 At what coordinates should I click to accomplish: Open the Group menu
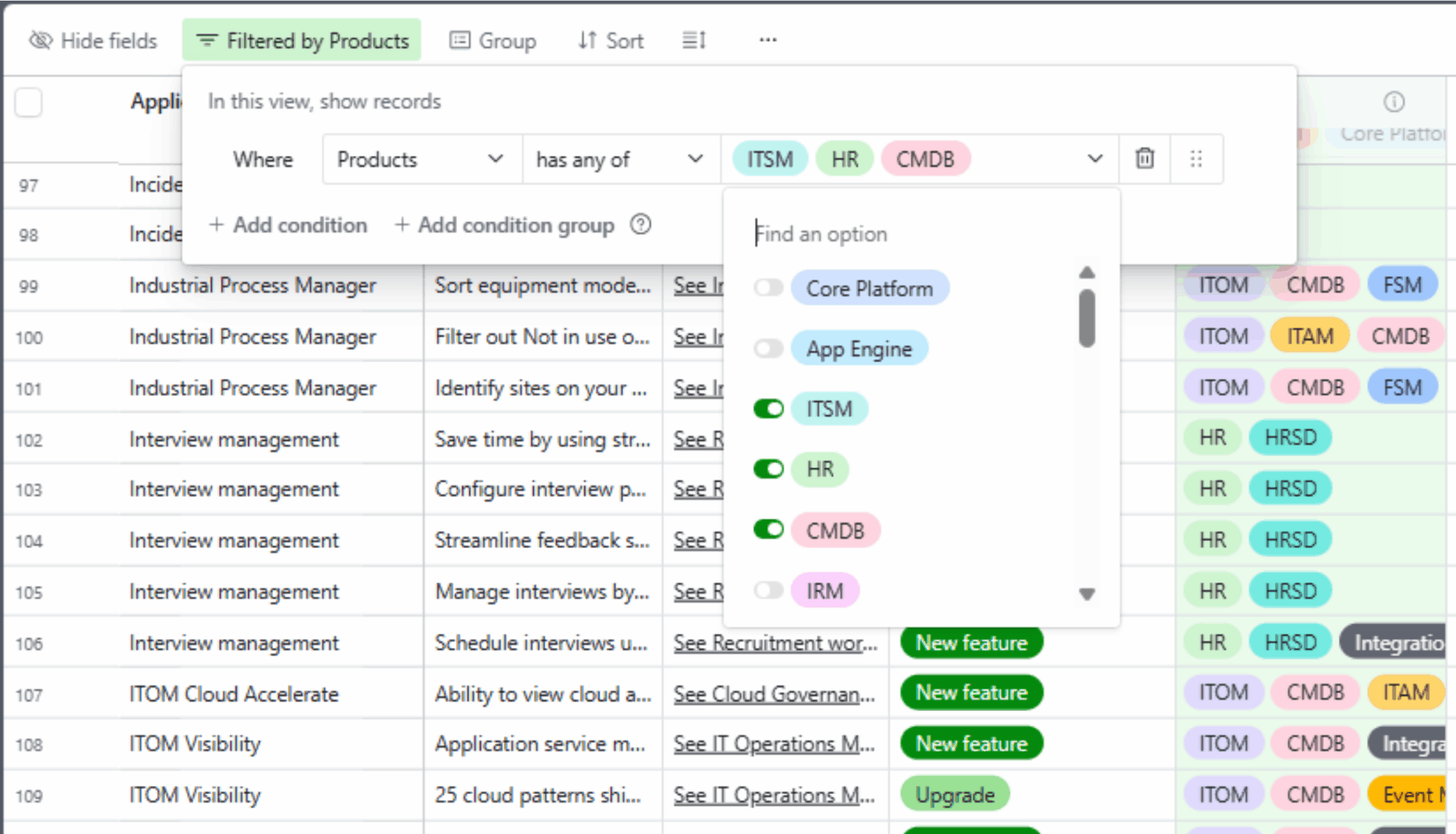coord(493,41)
